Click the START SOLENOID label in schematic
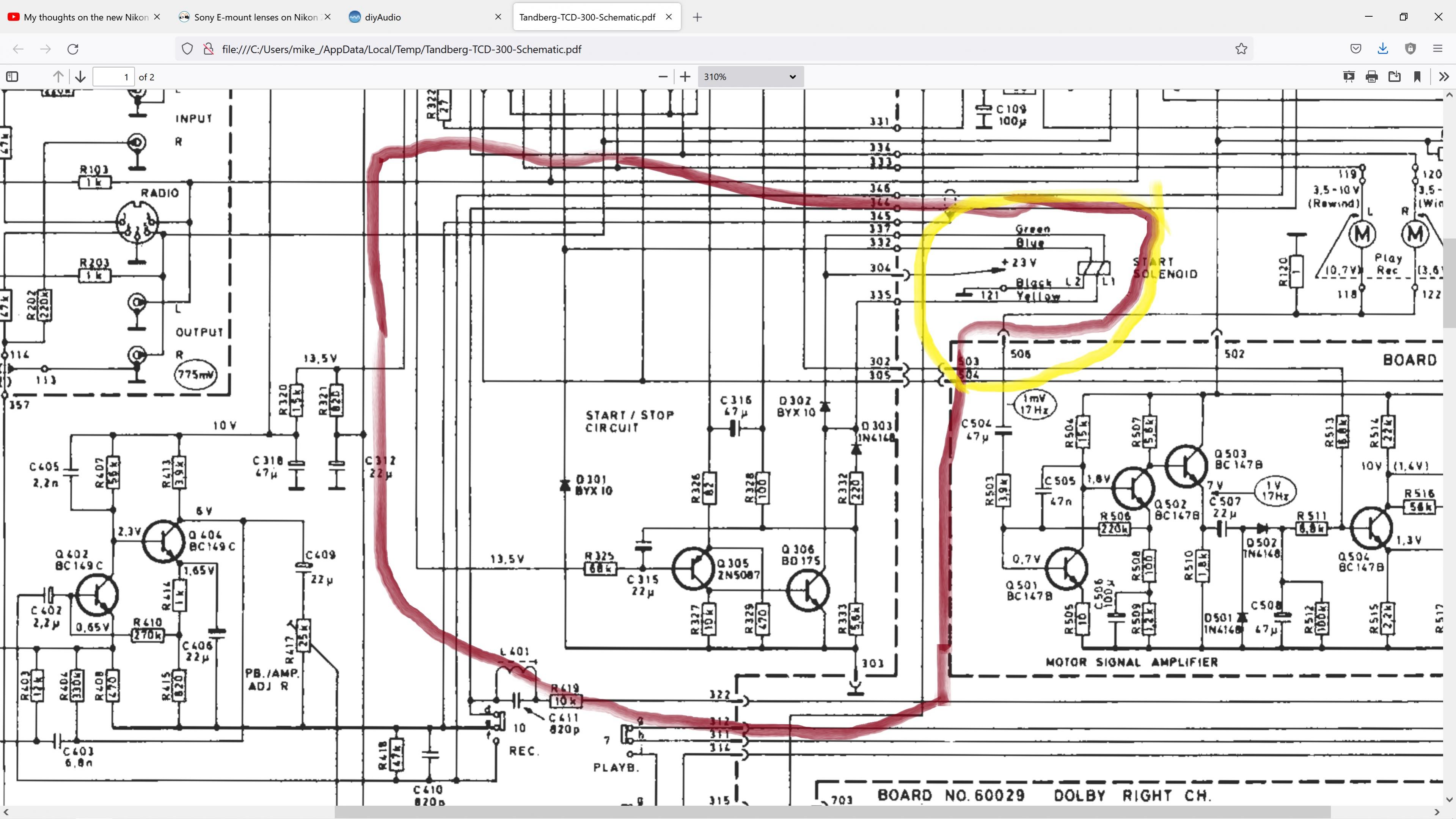This screenshot has height=819, width=1456. tap(1165, 268)
